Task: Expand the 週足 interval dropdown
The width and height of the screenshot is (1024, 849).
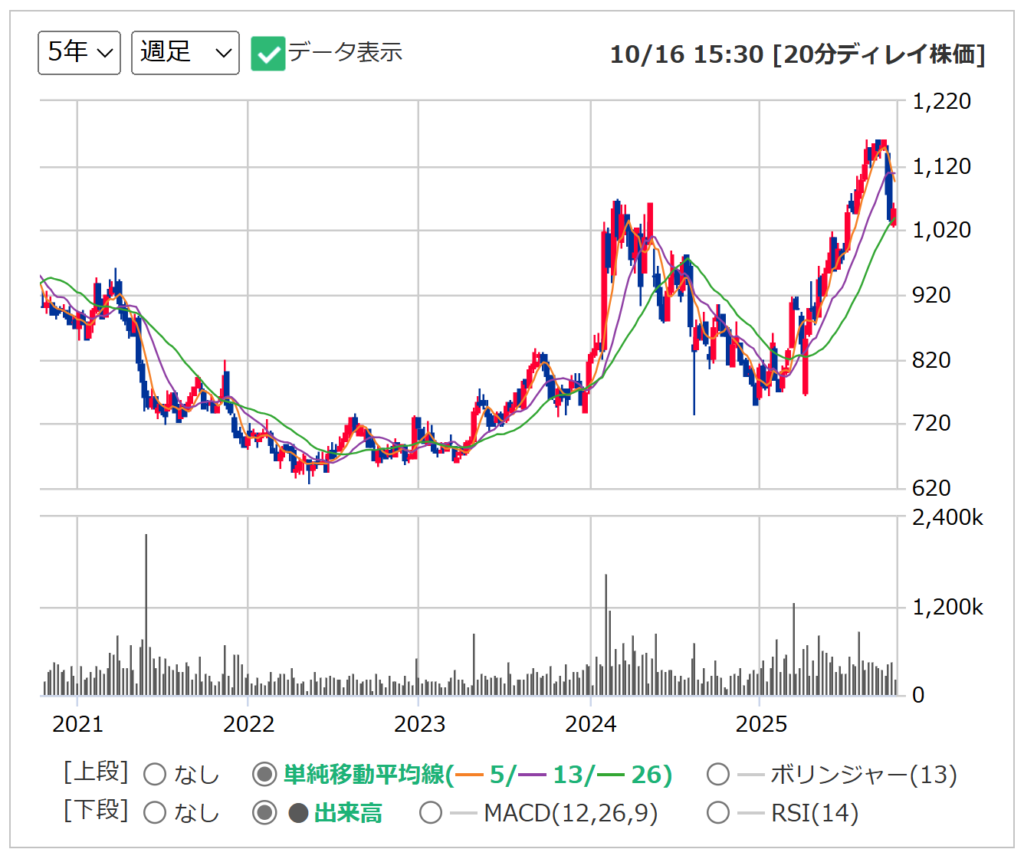Action: (x=185, y=53)
